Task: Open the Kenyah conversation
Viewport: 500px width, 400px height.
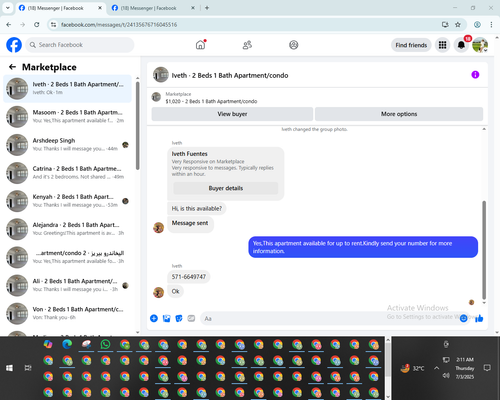Action: [67, 201]
